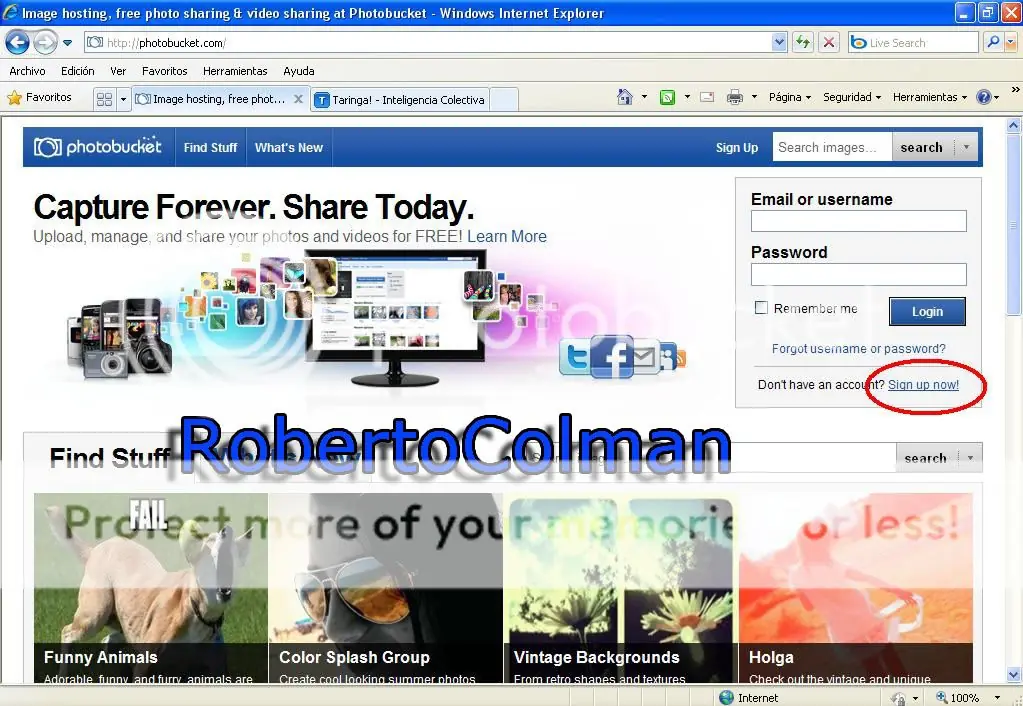
Task: Open What's New in the Photobucket navbar
Action: click(x=289, y=147)
